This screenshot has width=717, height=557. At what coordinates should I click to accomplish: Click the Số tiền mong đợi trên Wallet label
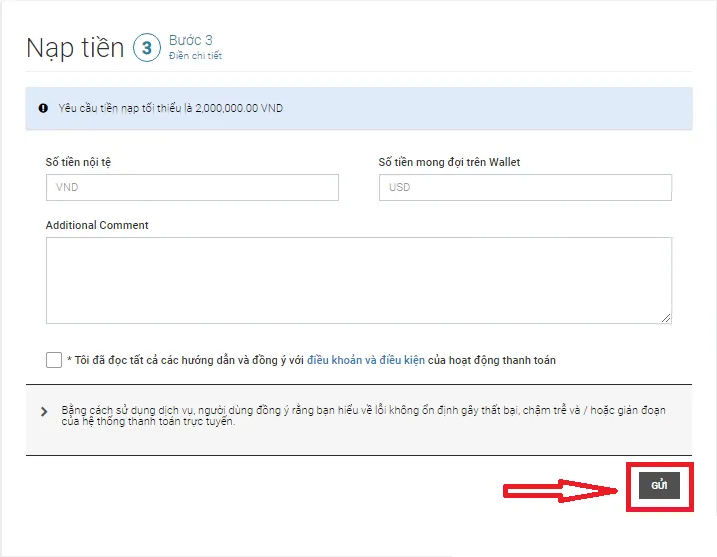tap(449, 162)
